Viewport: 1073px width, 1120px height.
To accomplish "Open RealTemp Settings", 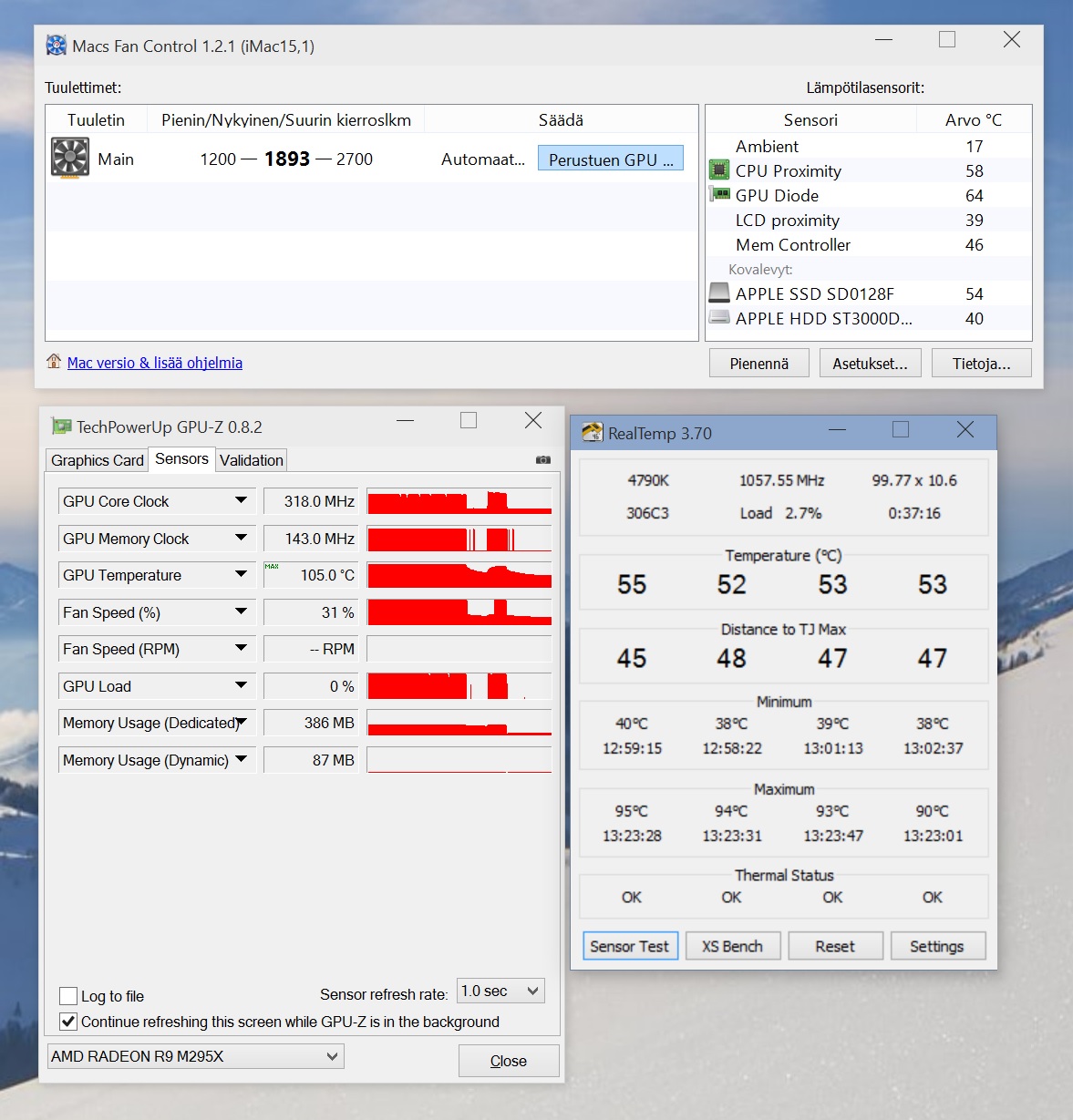I will pos(936,946).
